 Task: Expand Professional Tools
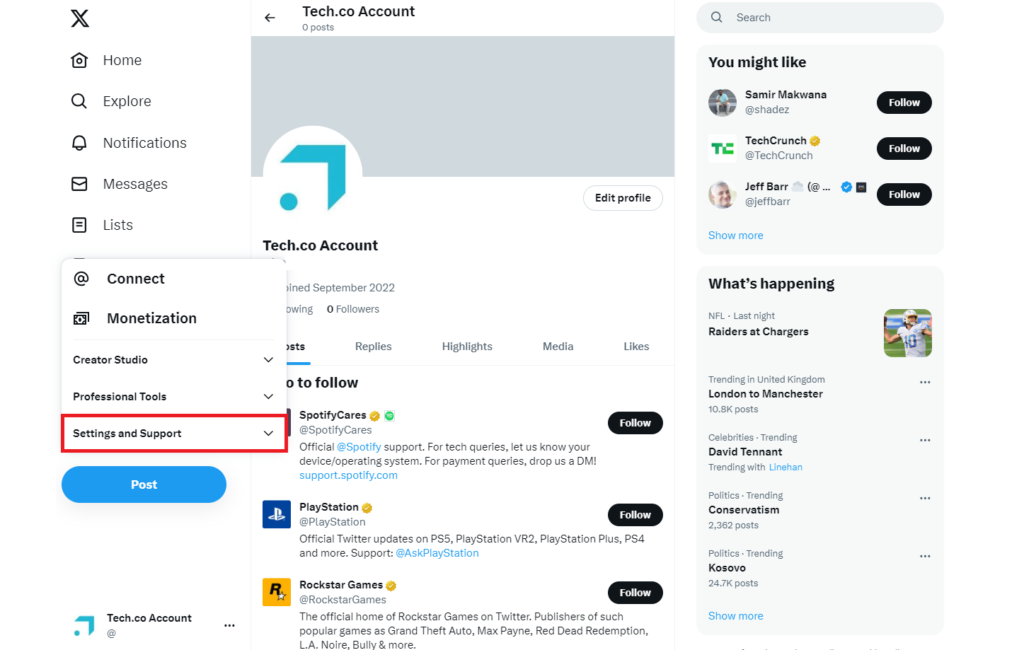(173, 396)
